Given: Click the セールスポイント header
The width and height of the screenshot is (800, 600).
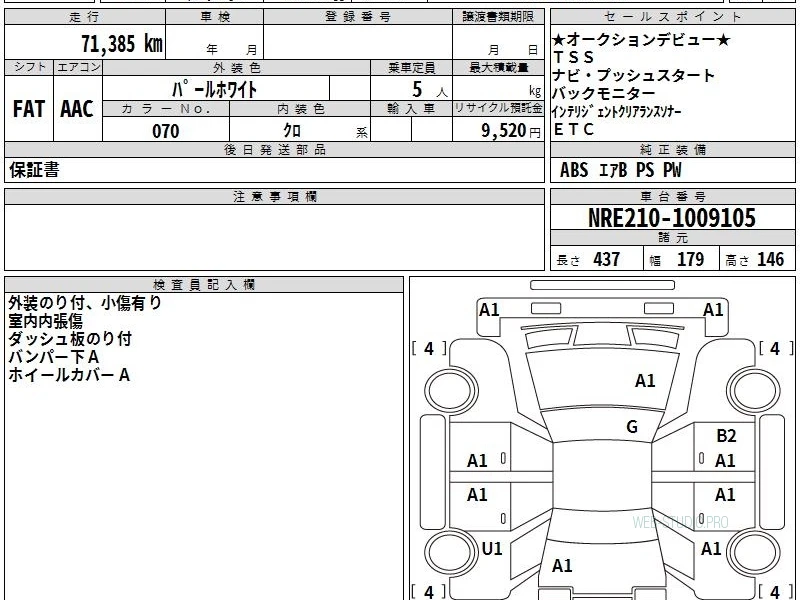Looking at the screenshot, I should tap(672, 17).
